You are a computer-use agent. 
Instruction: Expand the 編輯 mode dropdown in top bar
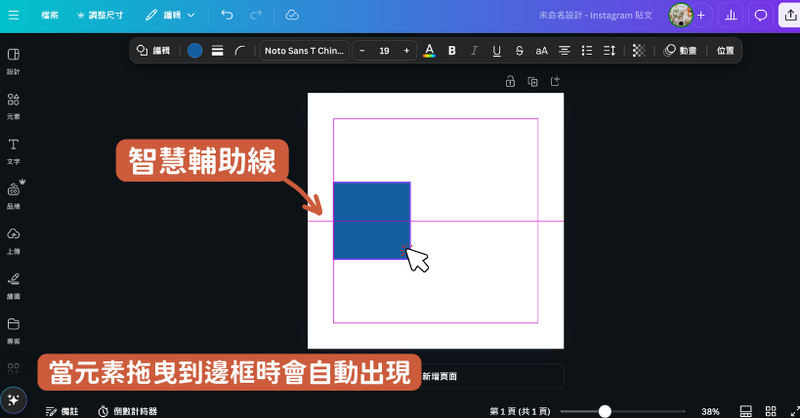(x=170, y=16)
